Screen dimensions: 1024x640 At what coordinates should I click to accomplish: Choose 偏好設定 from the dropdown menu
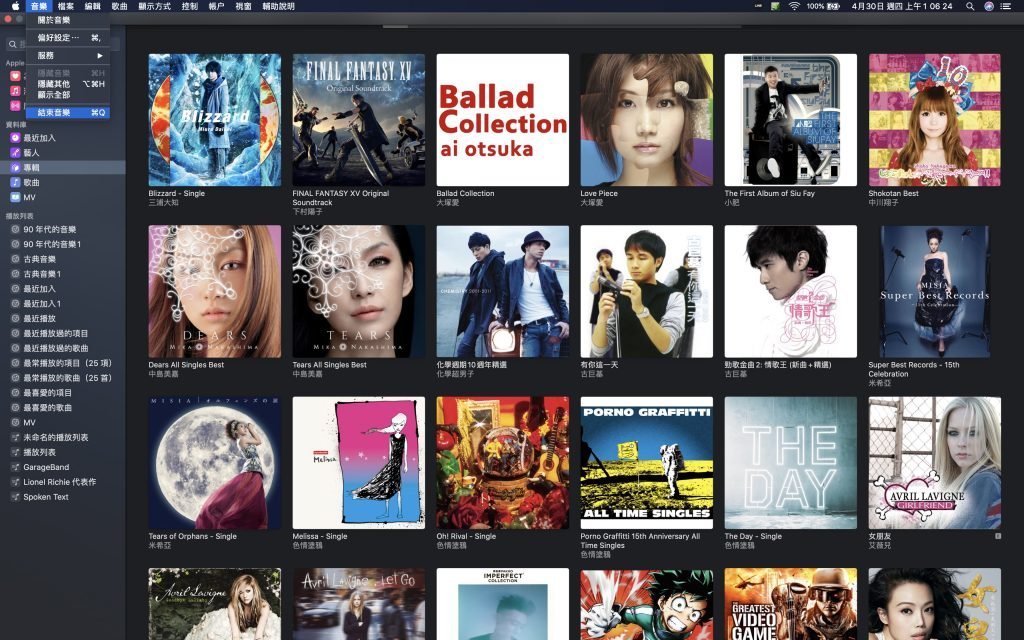coord(68,37)
